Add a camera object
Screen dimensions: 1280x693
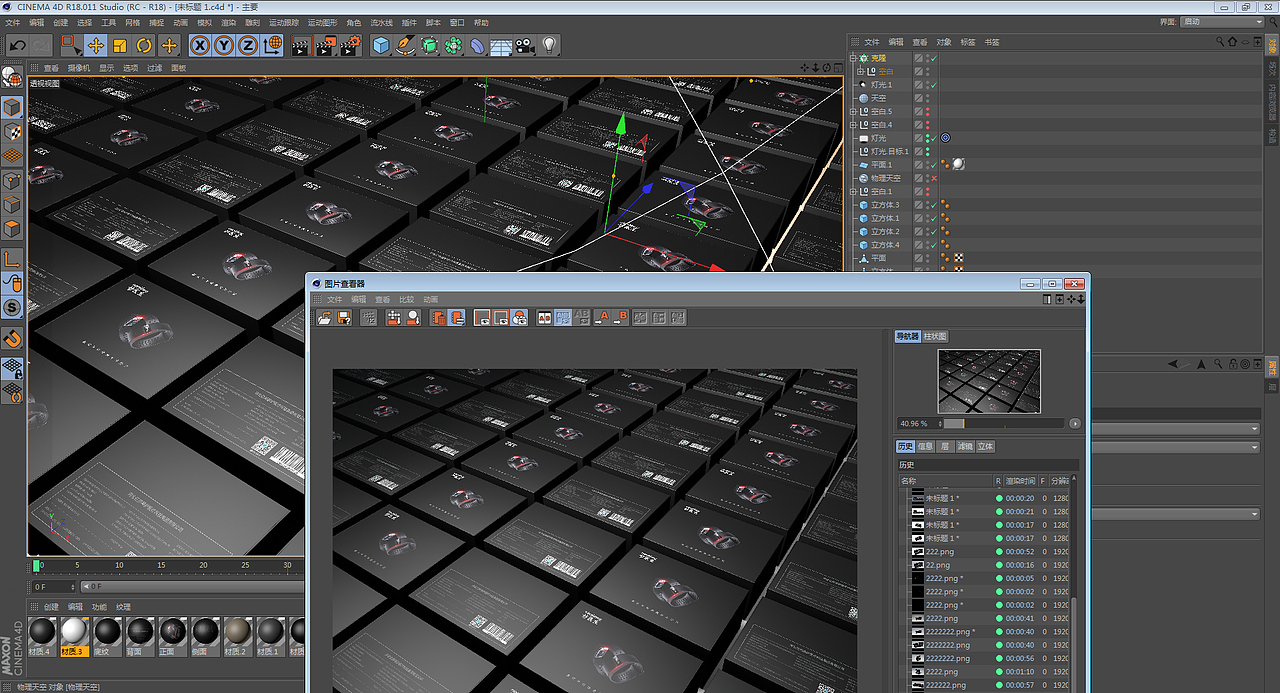click(525, 45)
